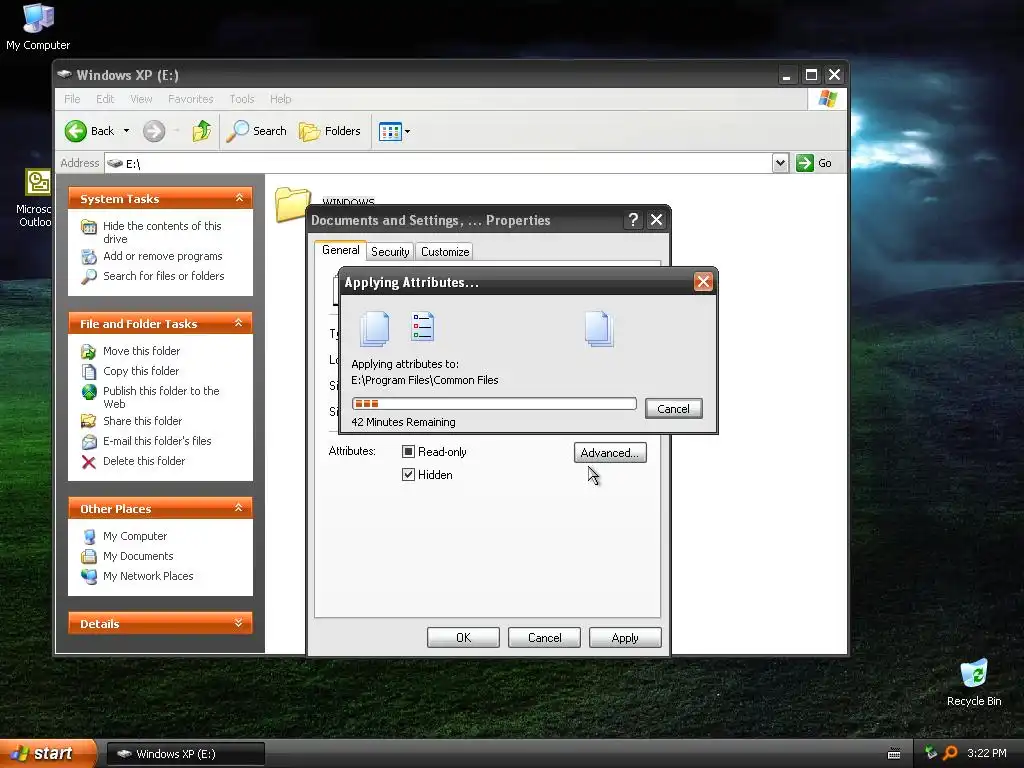Click the Advanced... button
This screenshot has height=768, width=1024.
pyautogui.click(x=610, y=453)
